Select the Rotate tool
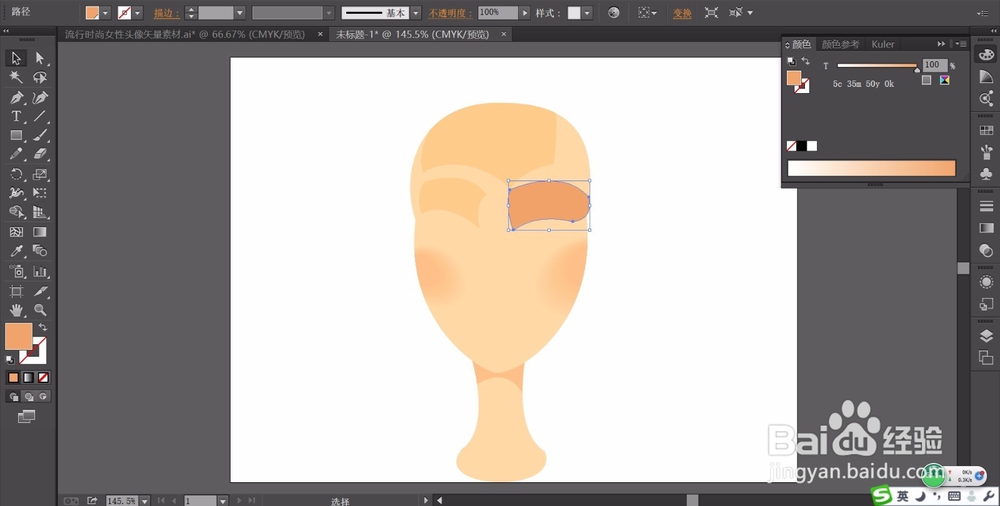This screenshot has width=1000, height=506. [x=16, y=174]
